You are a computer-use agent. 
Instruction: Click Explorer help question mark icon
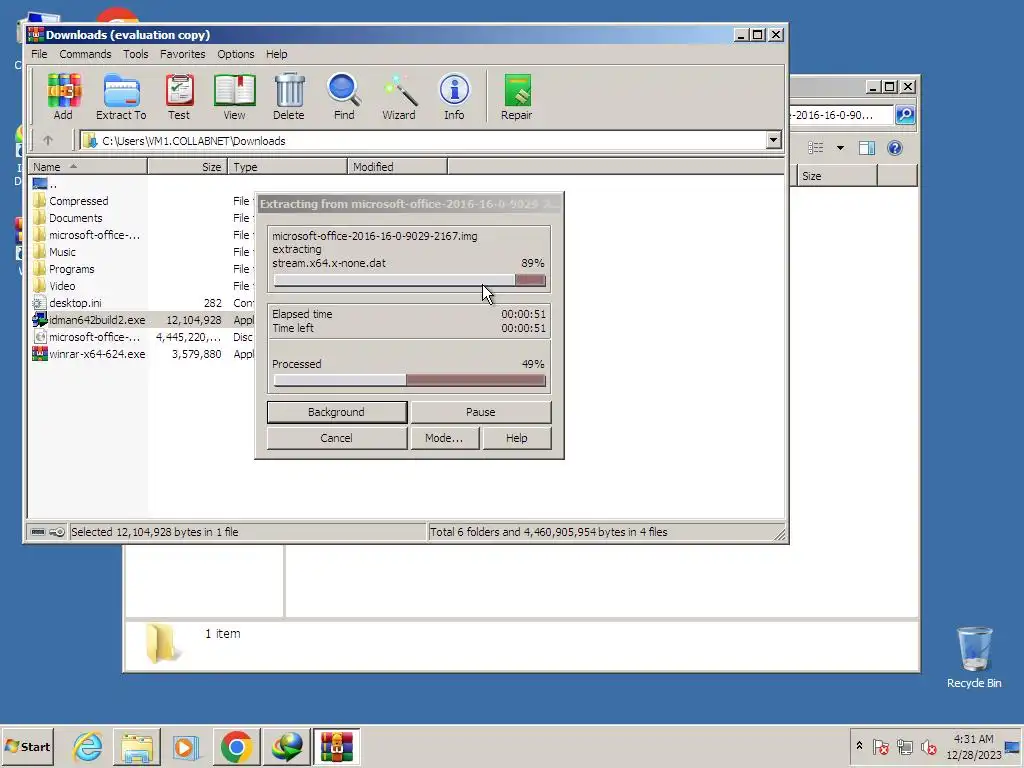point(895,148)
